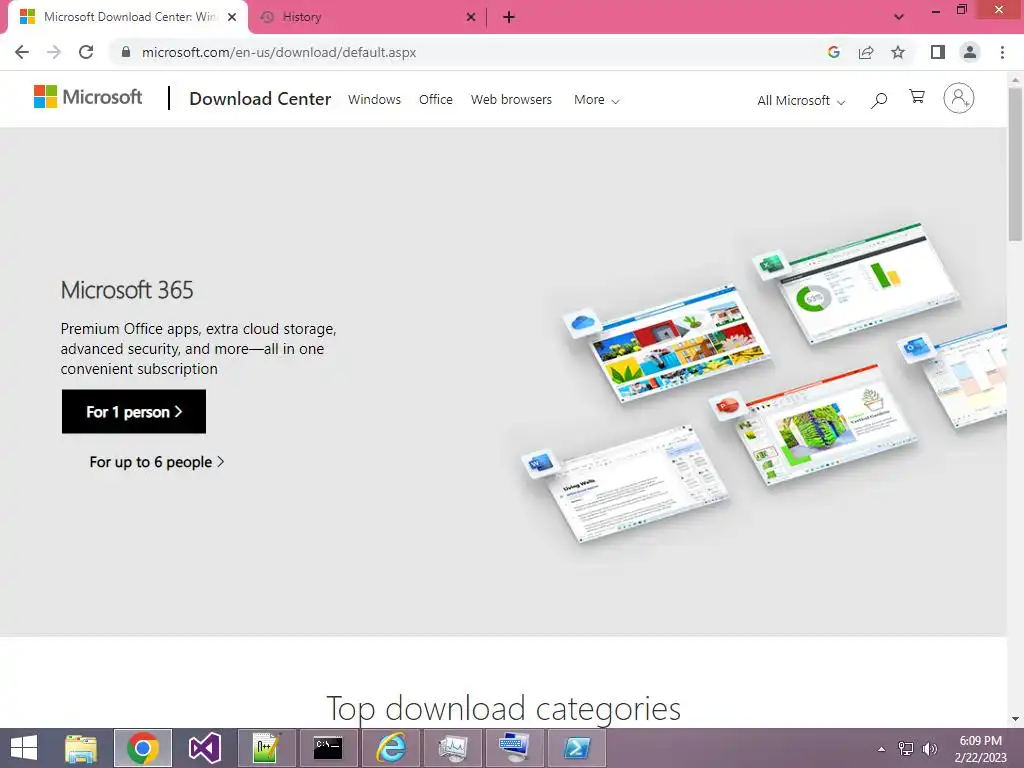This screenshot has width=1024, height=768.
Task: Click the Microsoft logo
Action: click(88, 97)
